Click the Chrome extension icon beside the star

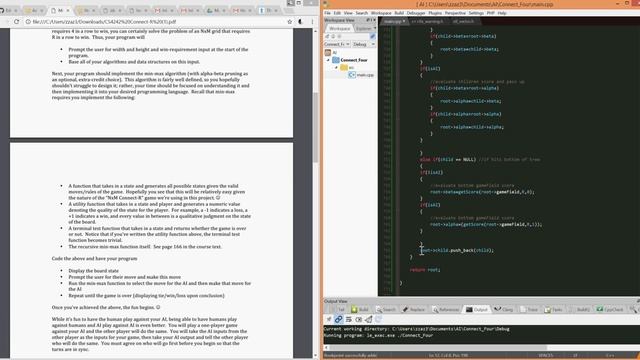point(301,22)
